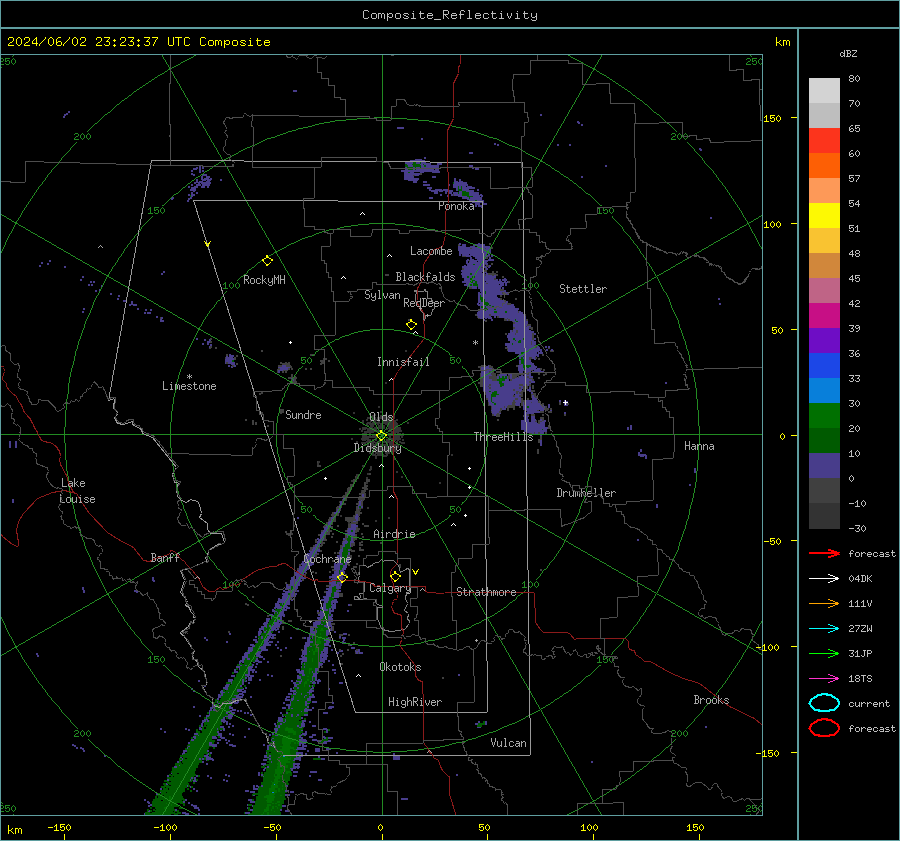Click the magenta 18TS arrow icon

coord(824,679)
